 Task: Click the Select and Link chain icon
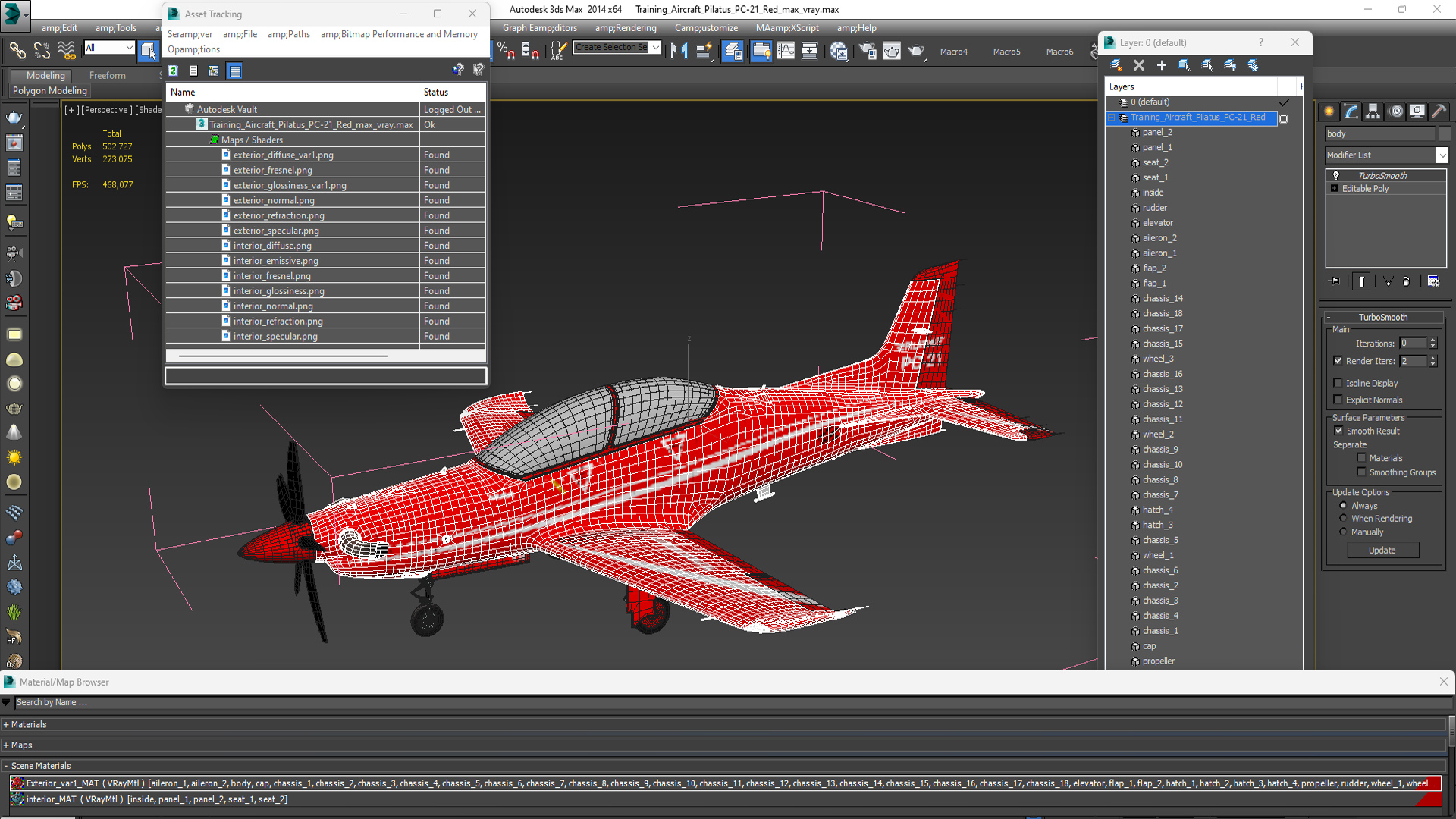(17, 50)
